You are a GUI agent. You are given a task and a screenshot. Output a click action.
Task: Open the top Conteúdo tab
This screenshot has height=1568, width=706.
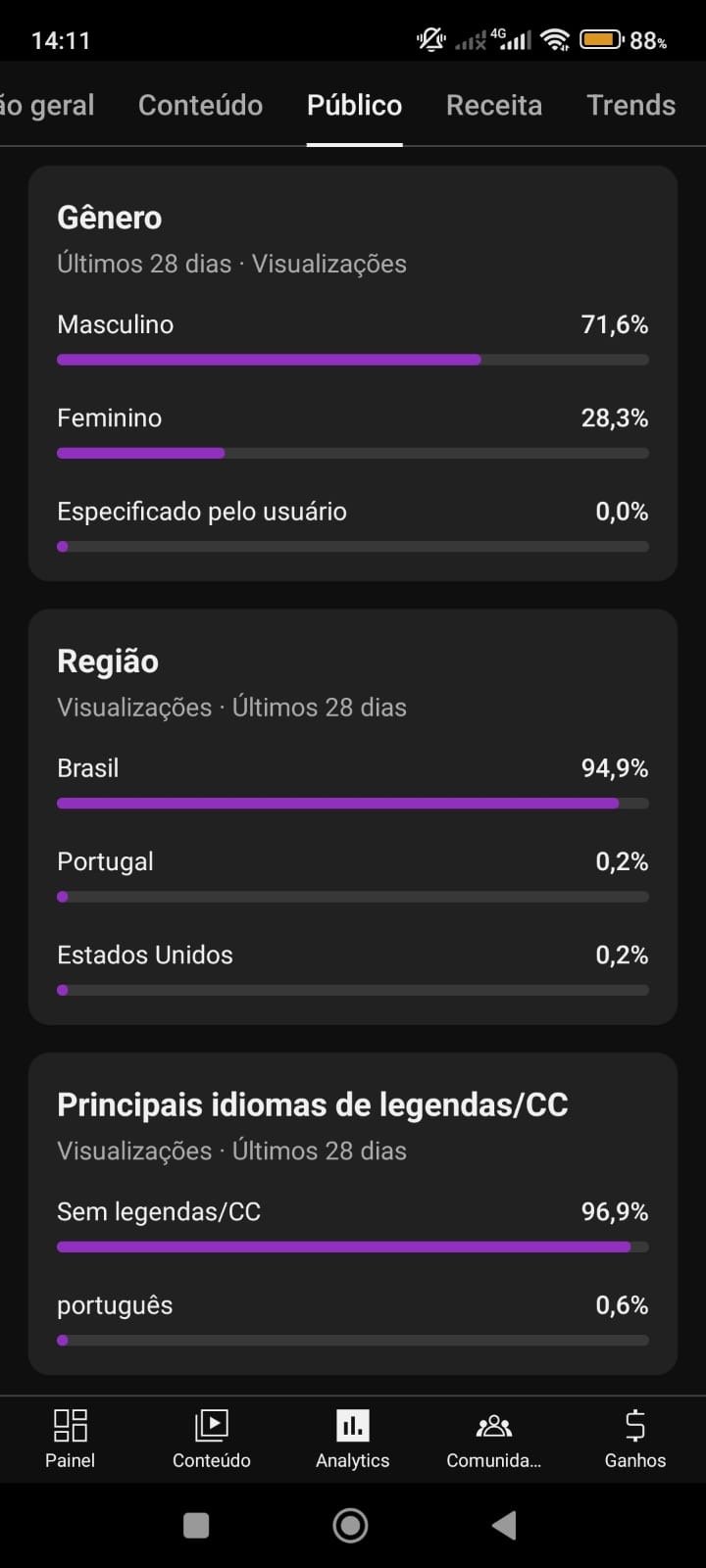click(x=200, y=106)
